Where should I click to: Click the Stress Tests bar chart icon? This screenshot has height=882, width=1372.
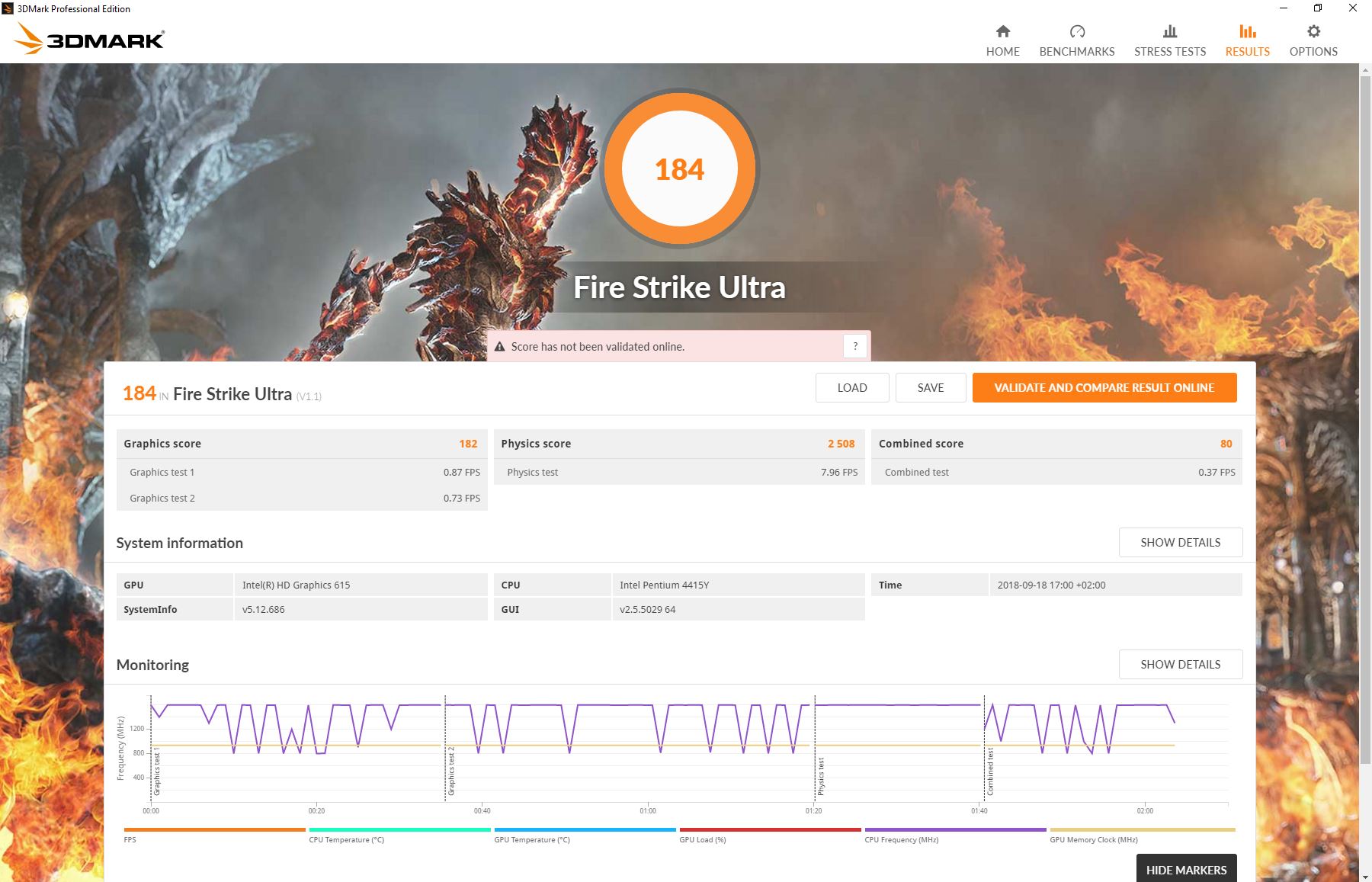point(1170,31)
